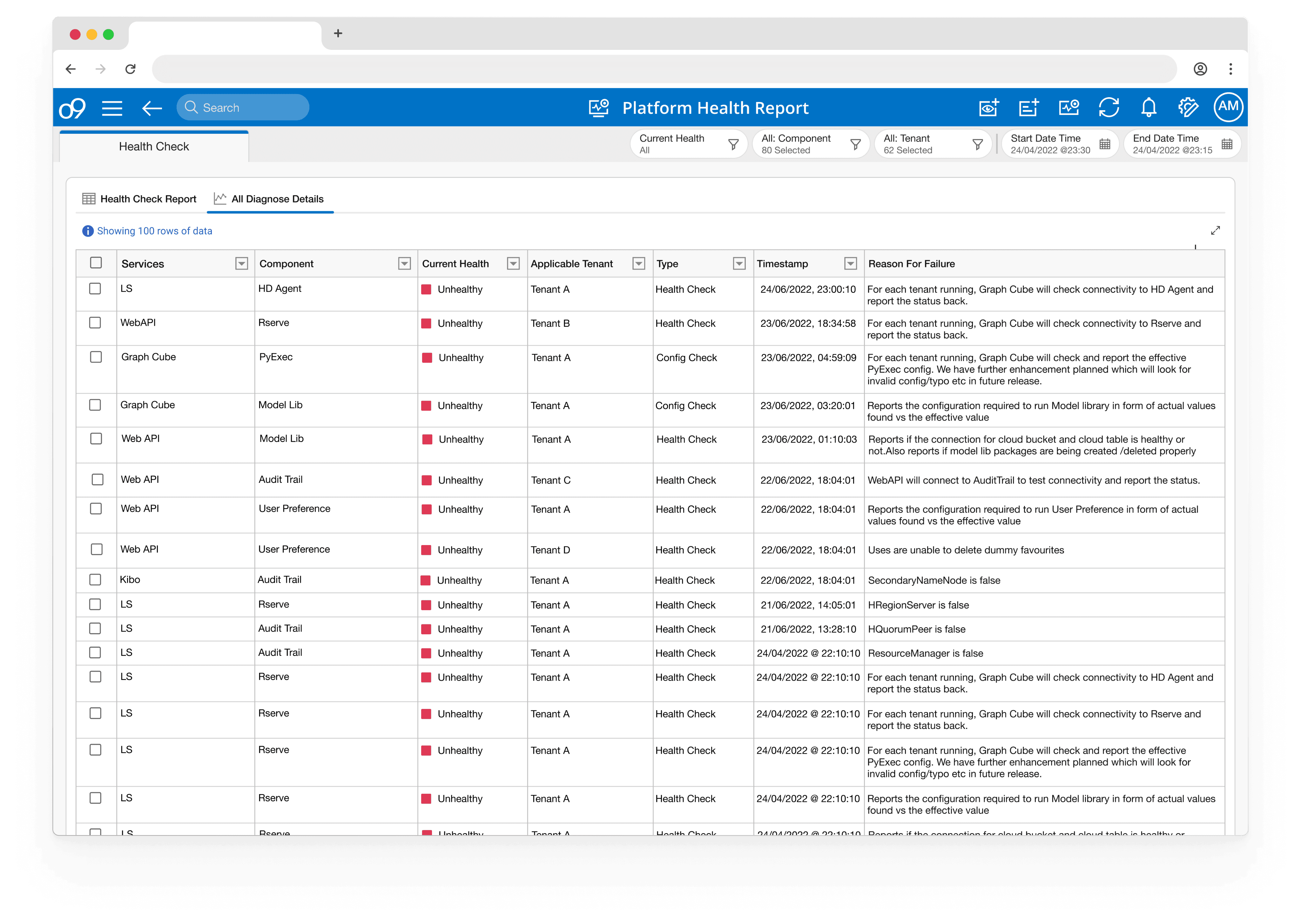Screen dimensions: 1301x924
Task: Open the All: Tenant filter funnel
Action: click(x=977, y=145)
